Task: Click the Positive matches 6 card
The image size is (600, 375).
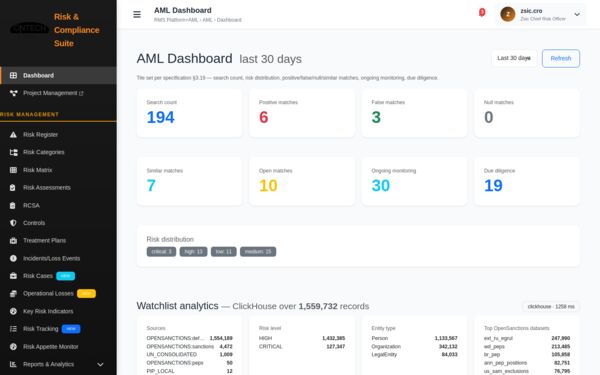Action: (x=302, y=113)
